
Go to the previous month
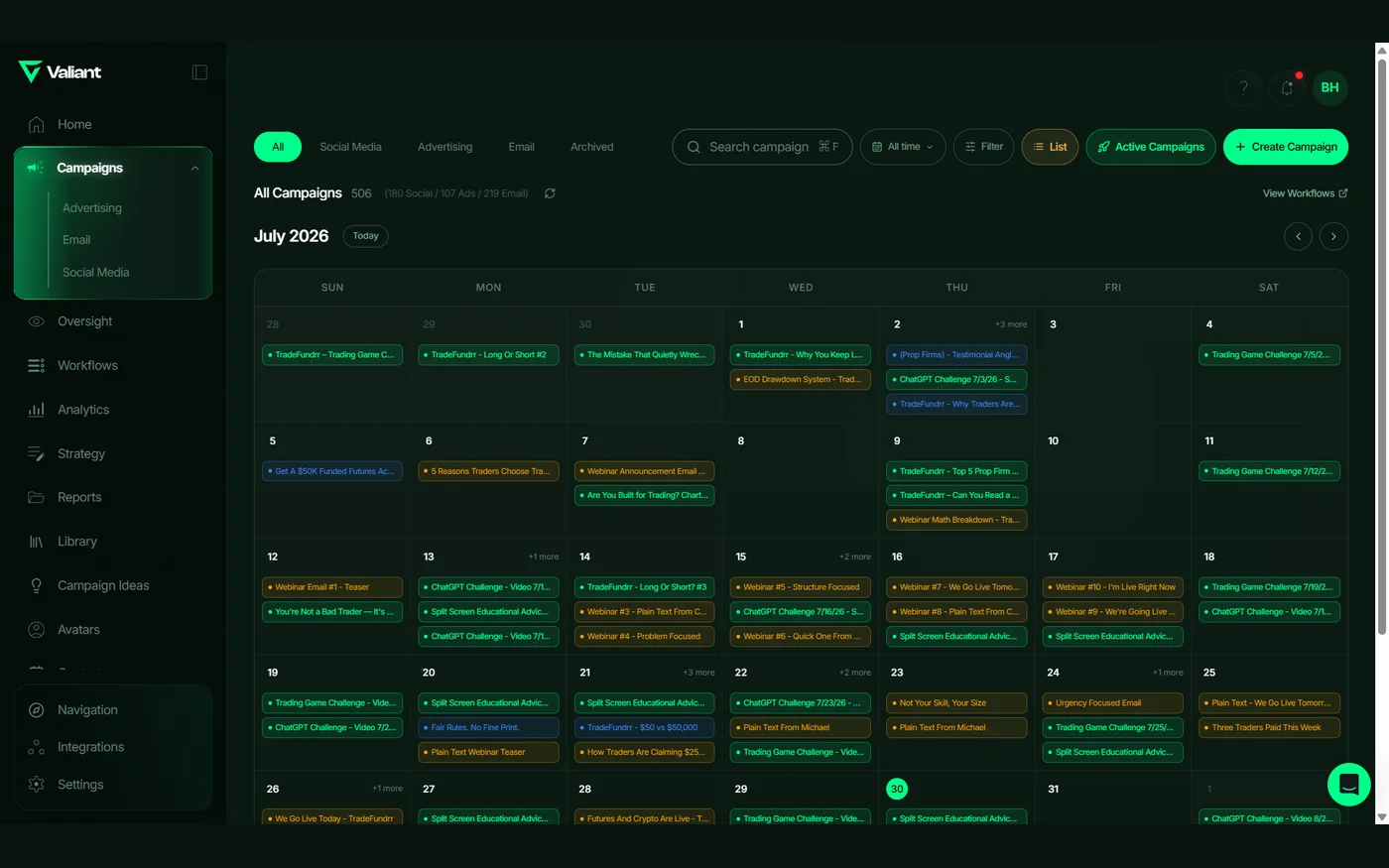click(x=1298, y=236)
